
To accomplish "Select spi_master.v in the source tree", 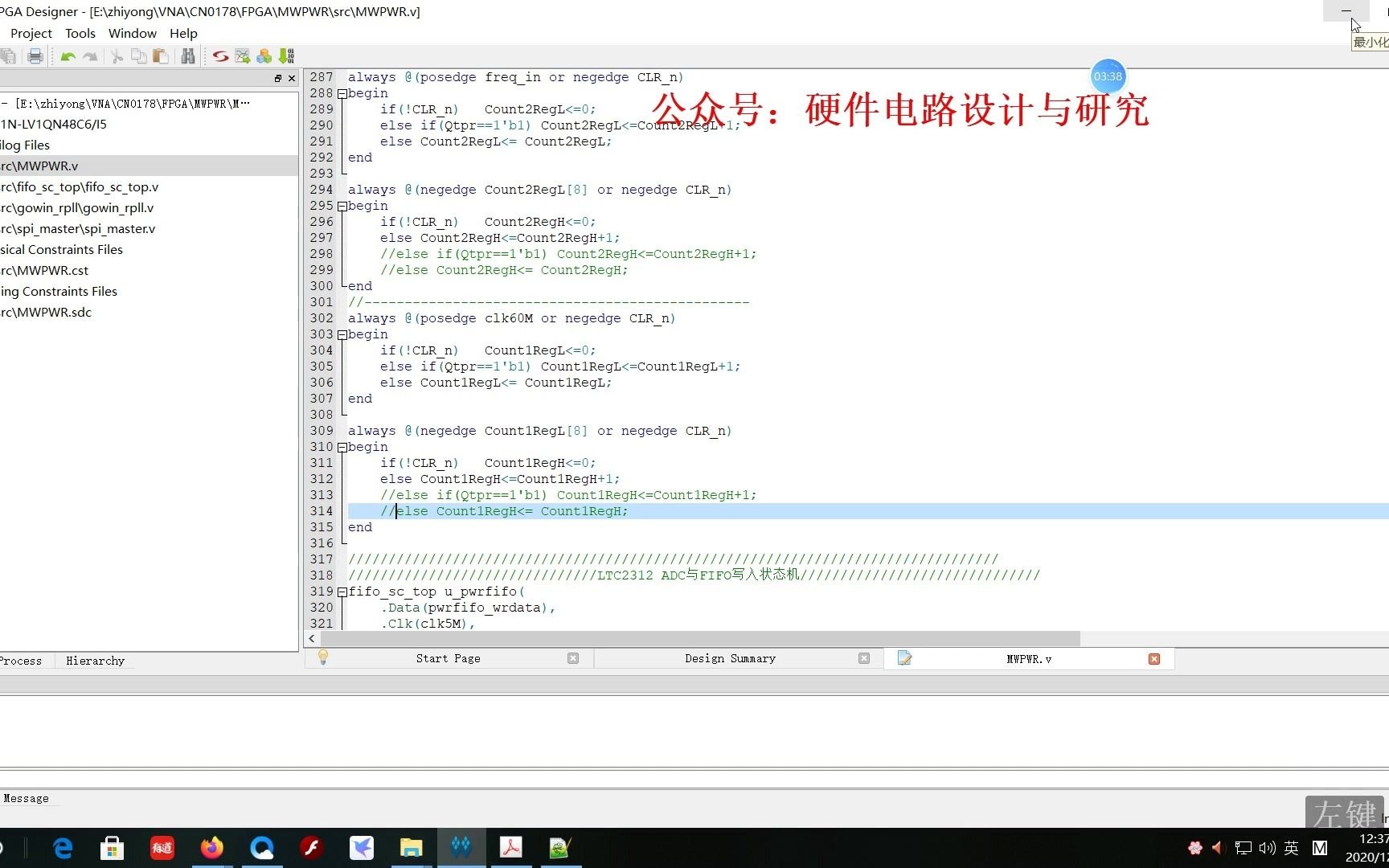I will (78, 228).
